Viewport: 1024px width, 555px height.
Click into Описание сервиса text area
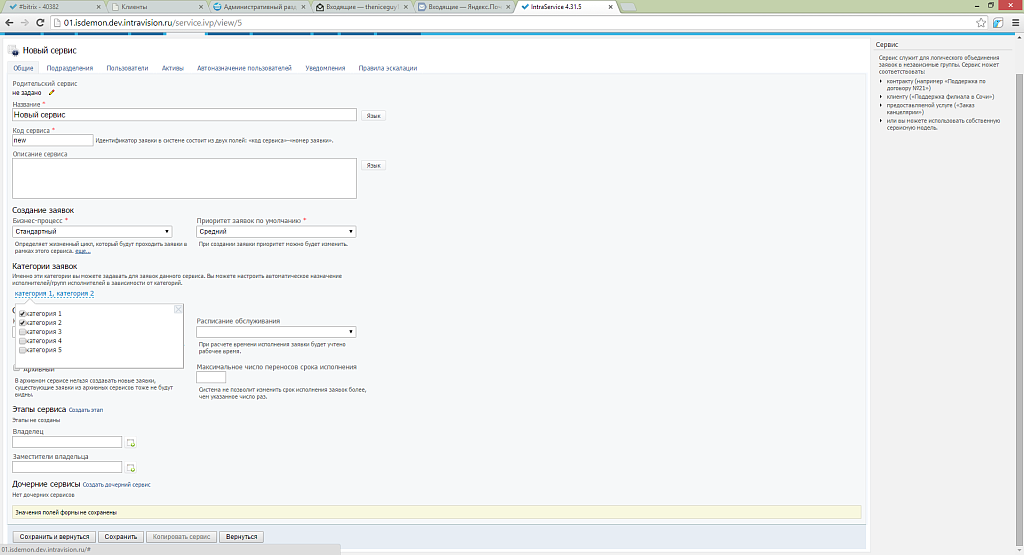pos(184,178)
